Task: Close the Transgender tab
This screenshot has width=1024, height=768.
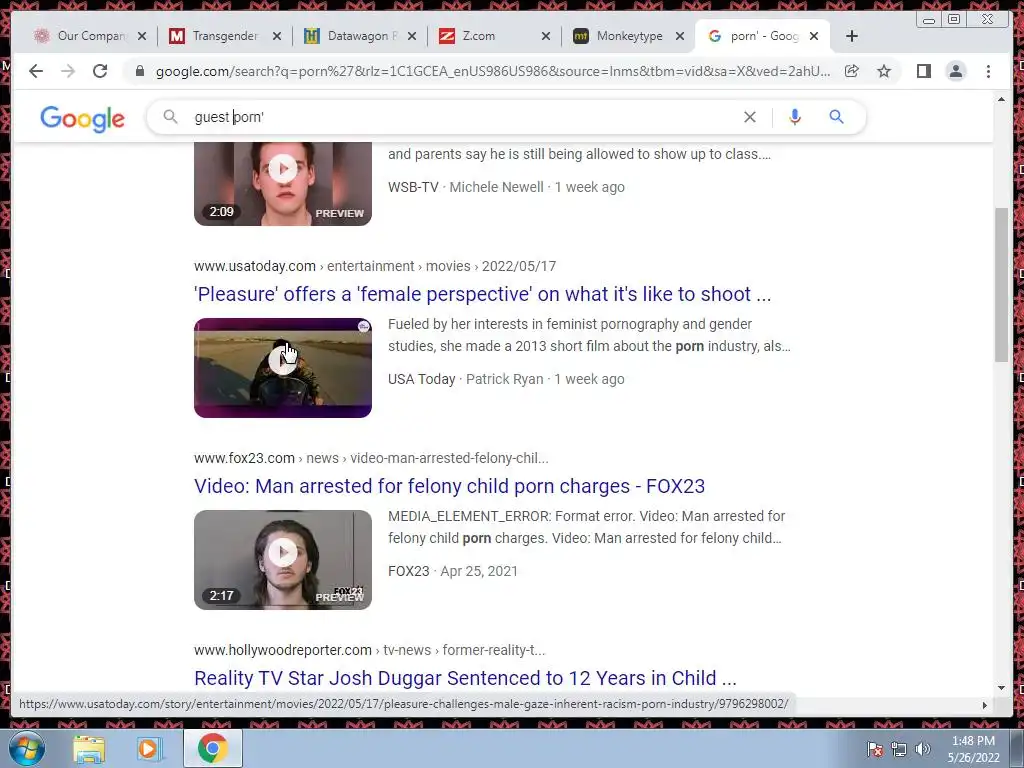Action: [277, 36]
